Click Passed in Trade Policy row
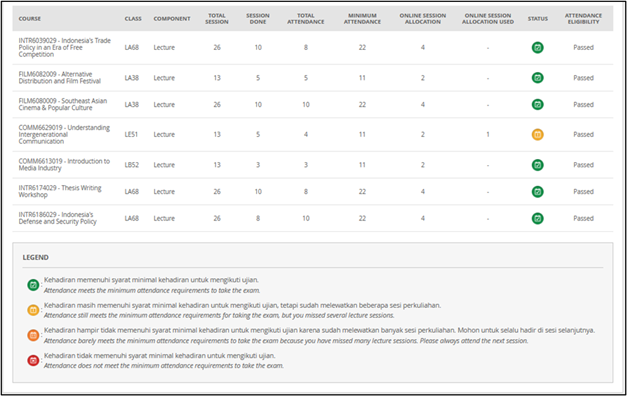Screen dimensions: 627x396 tap(583, 48)
